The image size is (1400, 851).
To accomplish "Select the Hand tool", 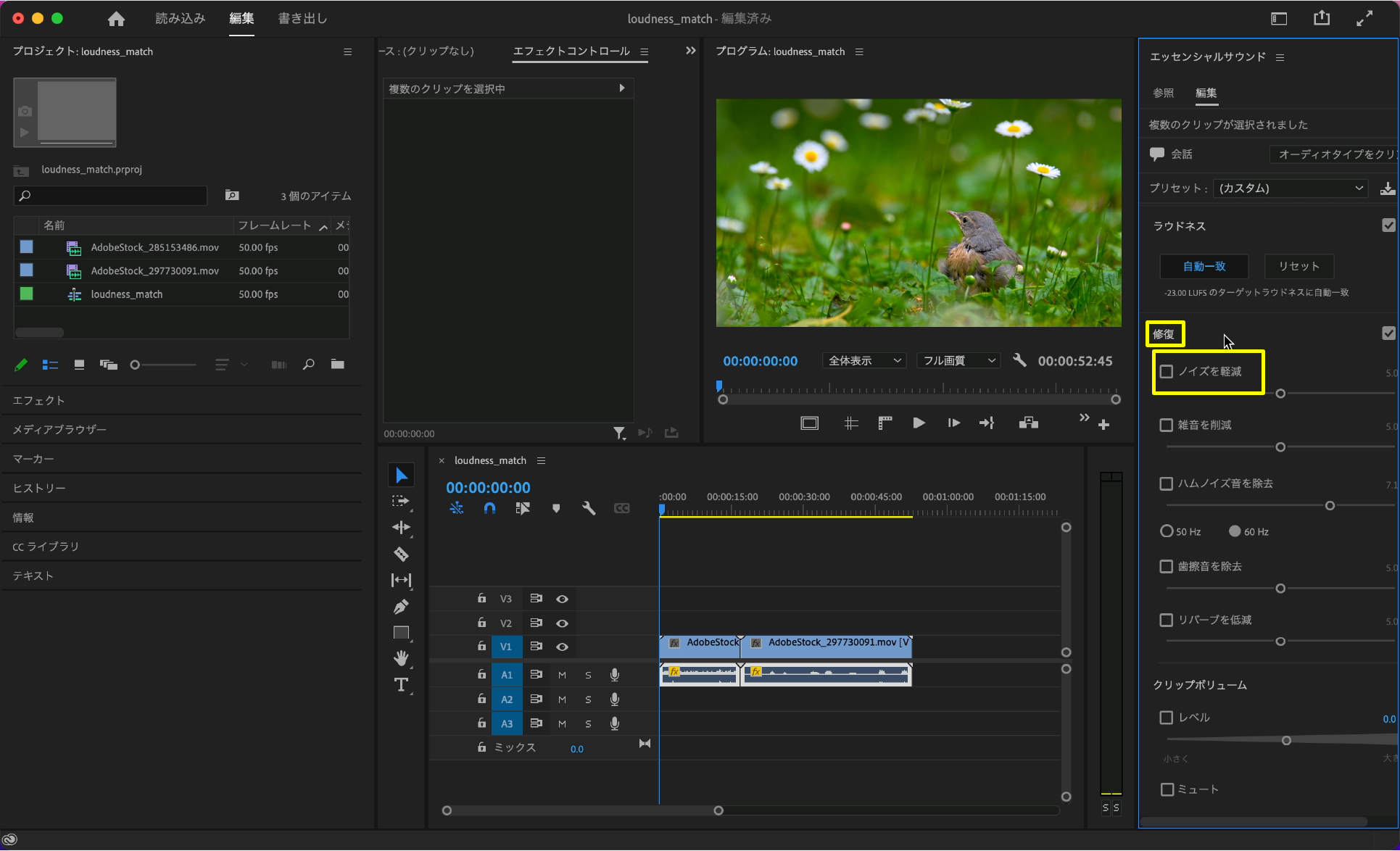I will pos(401,658).
